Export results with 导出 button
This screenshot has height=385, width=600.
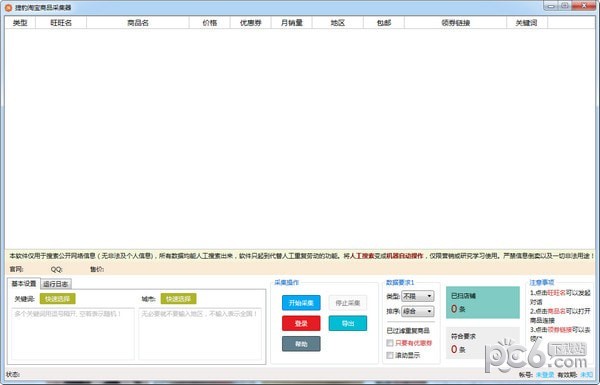pyautogui.click(x=347, y=323)
